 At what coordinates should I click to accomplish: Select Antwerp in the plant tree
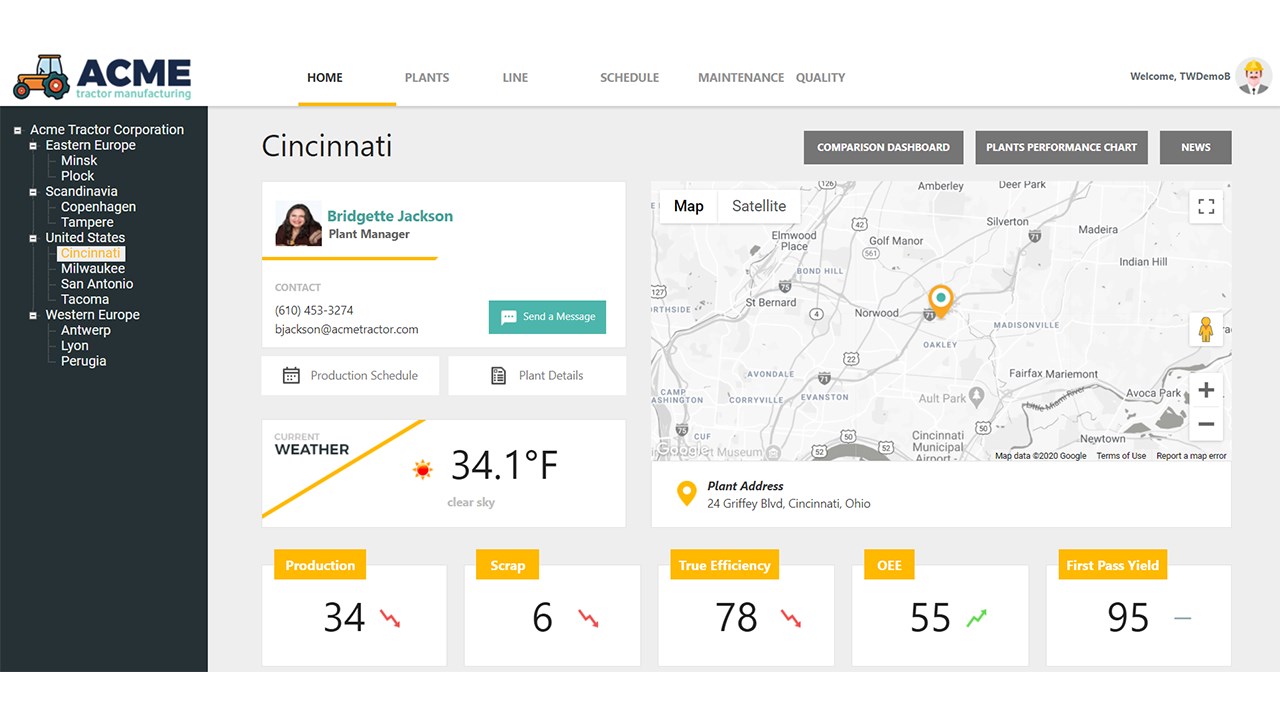86,330
